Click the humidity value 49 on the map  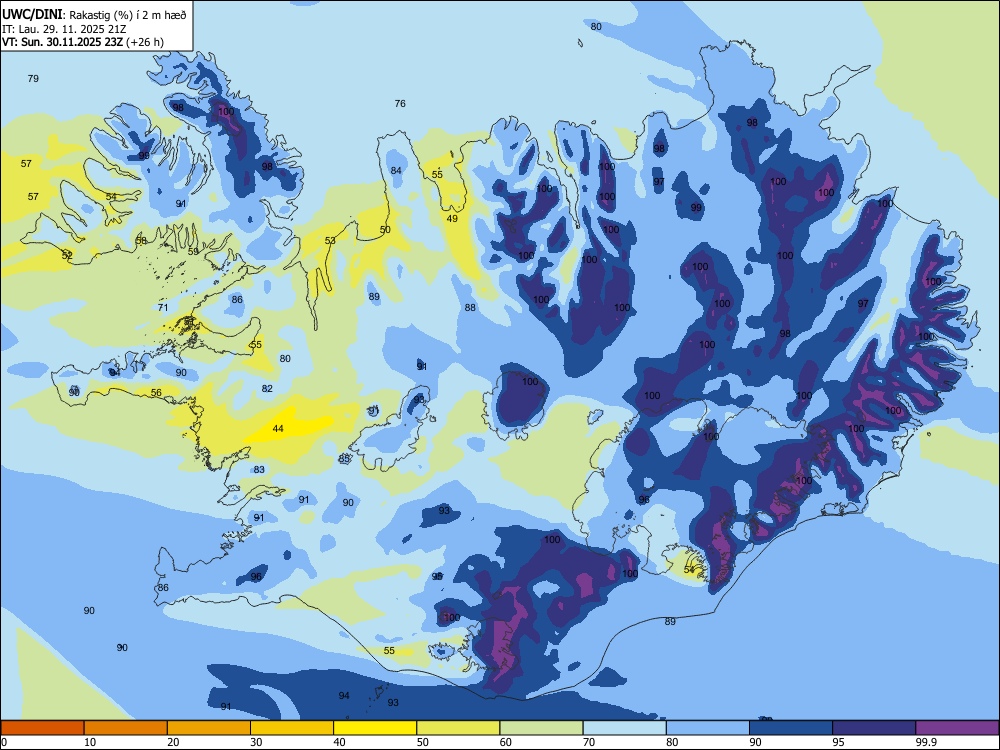pyautogui.click(x=452, y=219)
